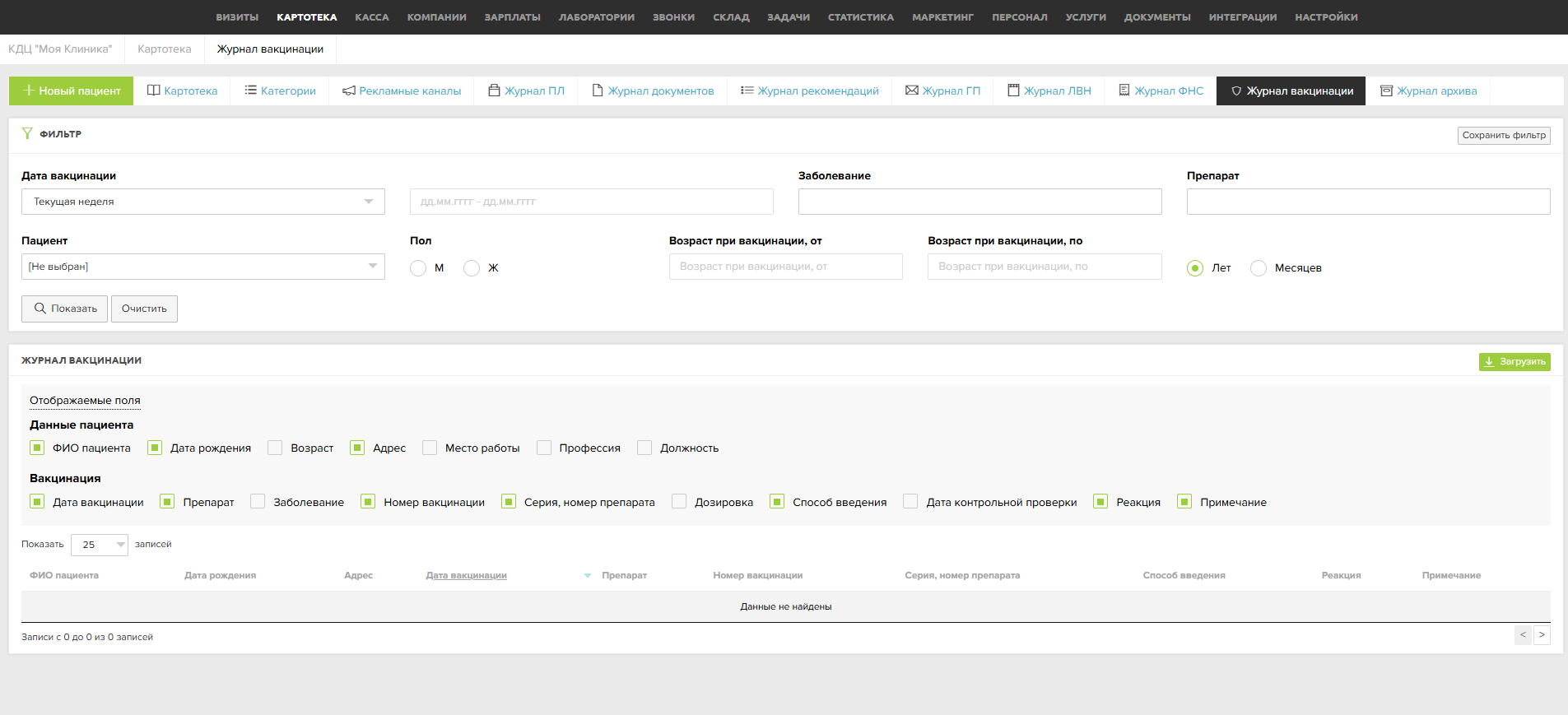The image size is (1568, 715).
Task: Toggle the Адрес checkbox
Action: (x=357, y=448)
